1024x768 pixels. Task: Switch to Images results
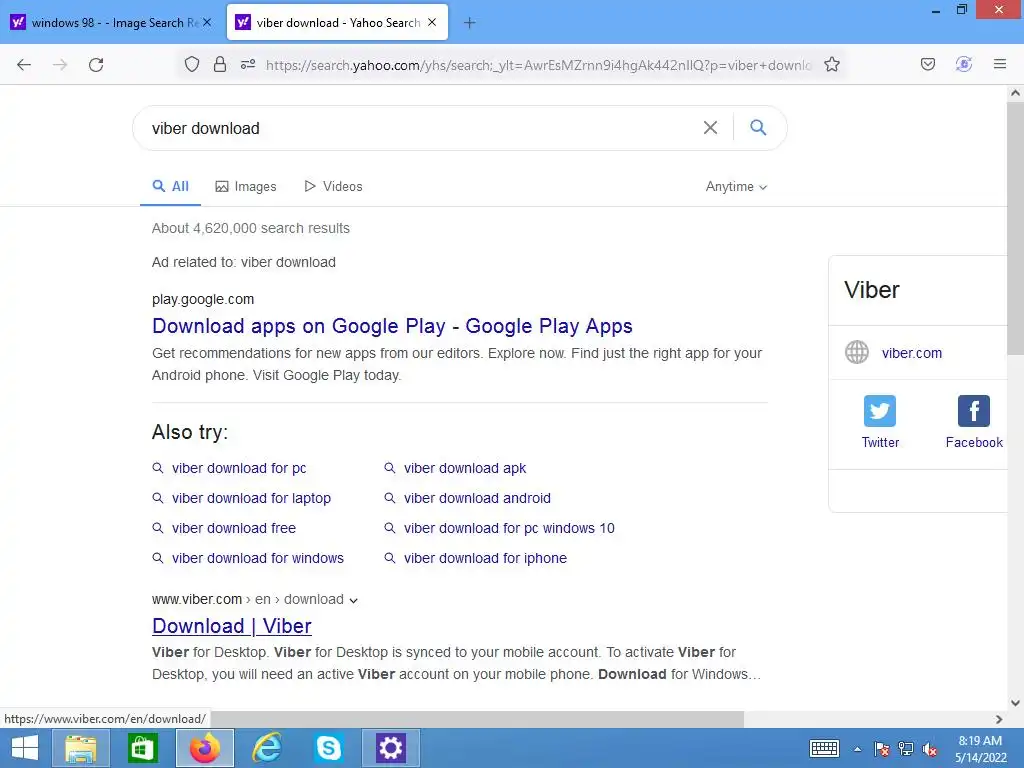pos(246,187)
